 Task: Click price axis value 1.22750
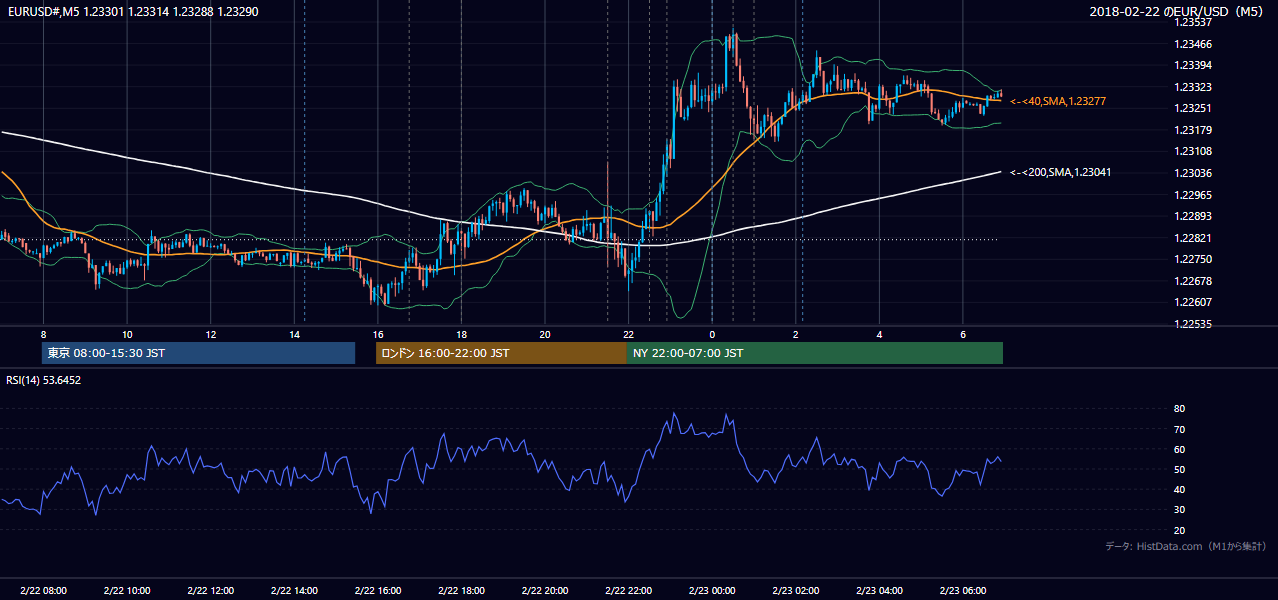[x=1193, y=259]
